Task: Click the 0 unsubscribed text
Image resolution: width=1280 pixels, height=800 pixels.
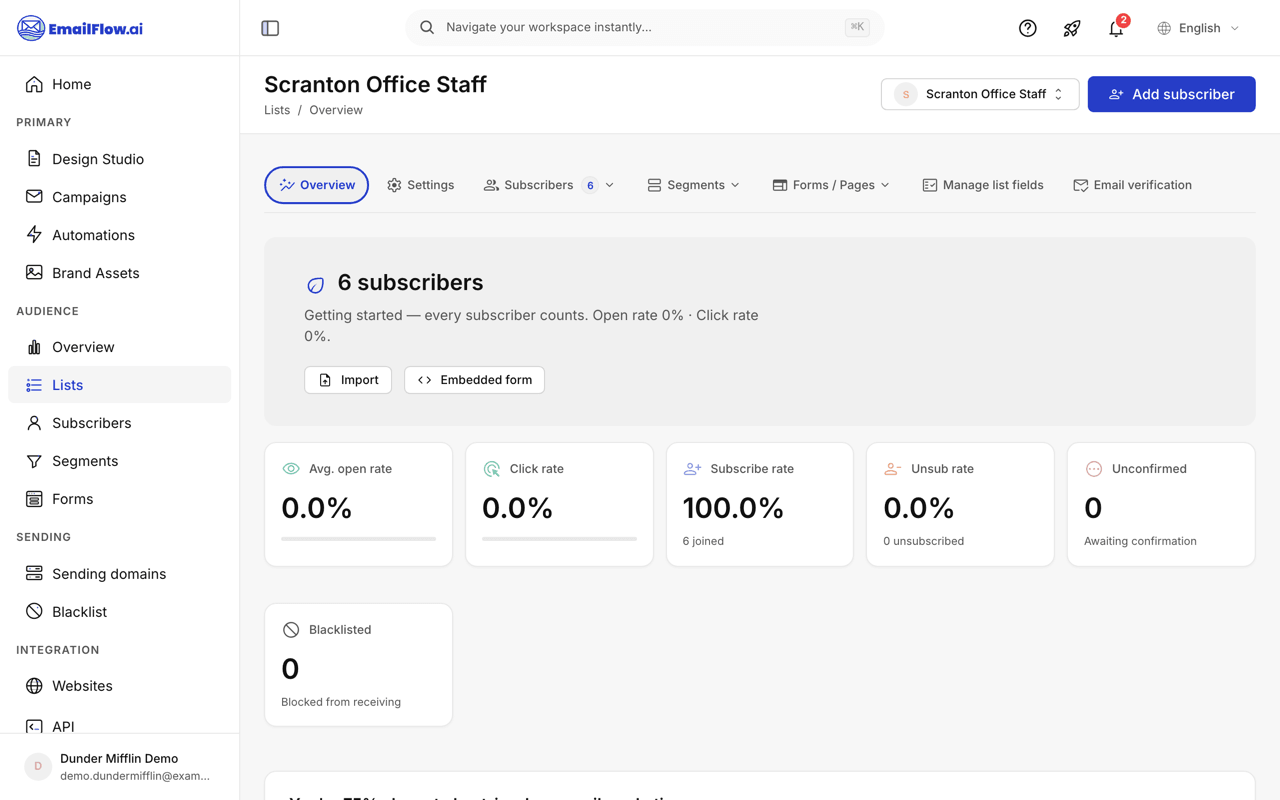Action: [x=923, y=541]
